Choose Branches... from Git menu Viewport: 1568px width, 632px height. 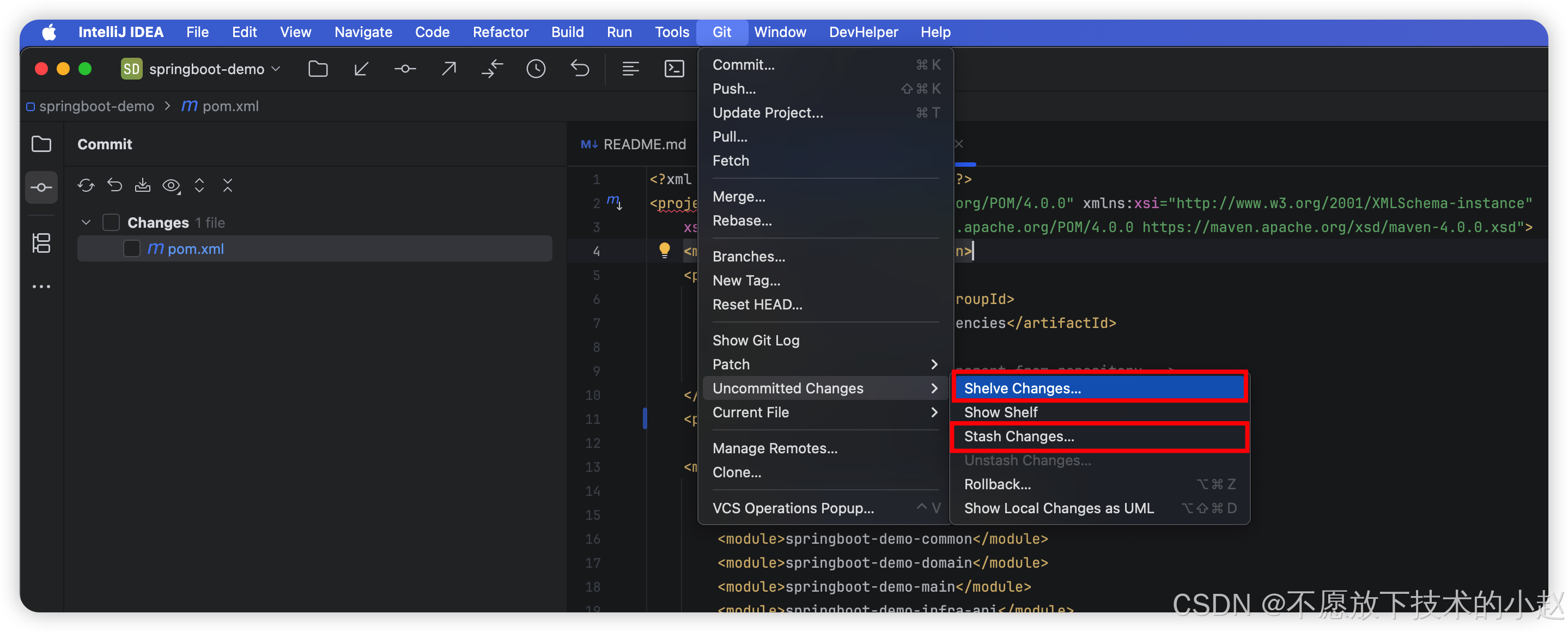[825, 256]
